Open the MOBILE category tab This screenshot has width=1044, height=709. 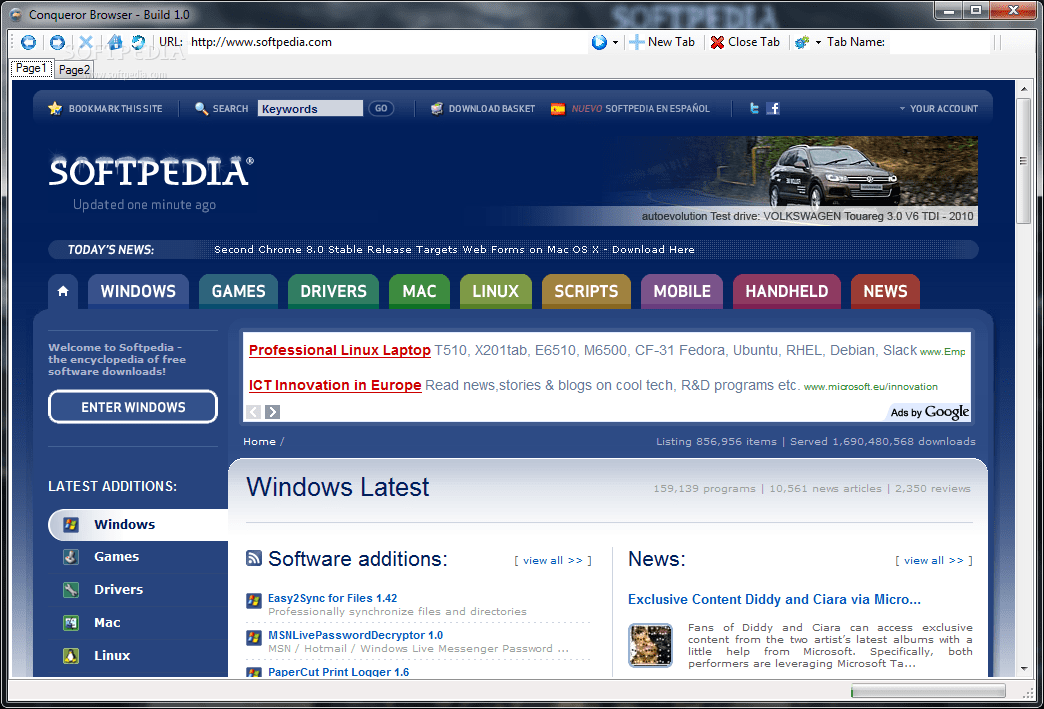click(x=682, y=292)
